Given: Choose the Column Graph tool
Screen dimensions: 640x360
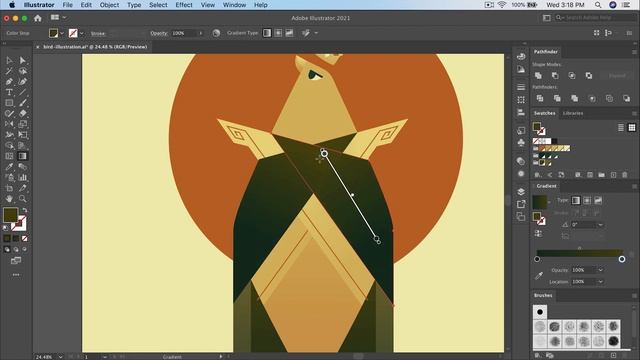Looking at the screenshot, I should pyautogui.click(x=22, y=178).
